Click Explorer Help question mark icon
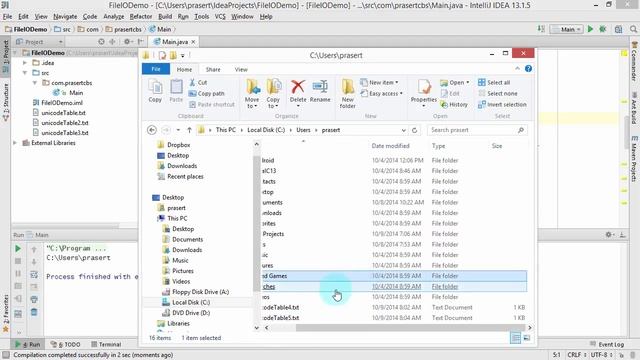 click(528, 69)
